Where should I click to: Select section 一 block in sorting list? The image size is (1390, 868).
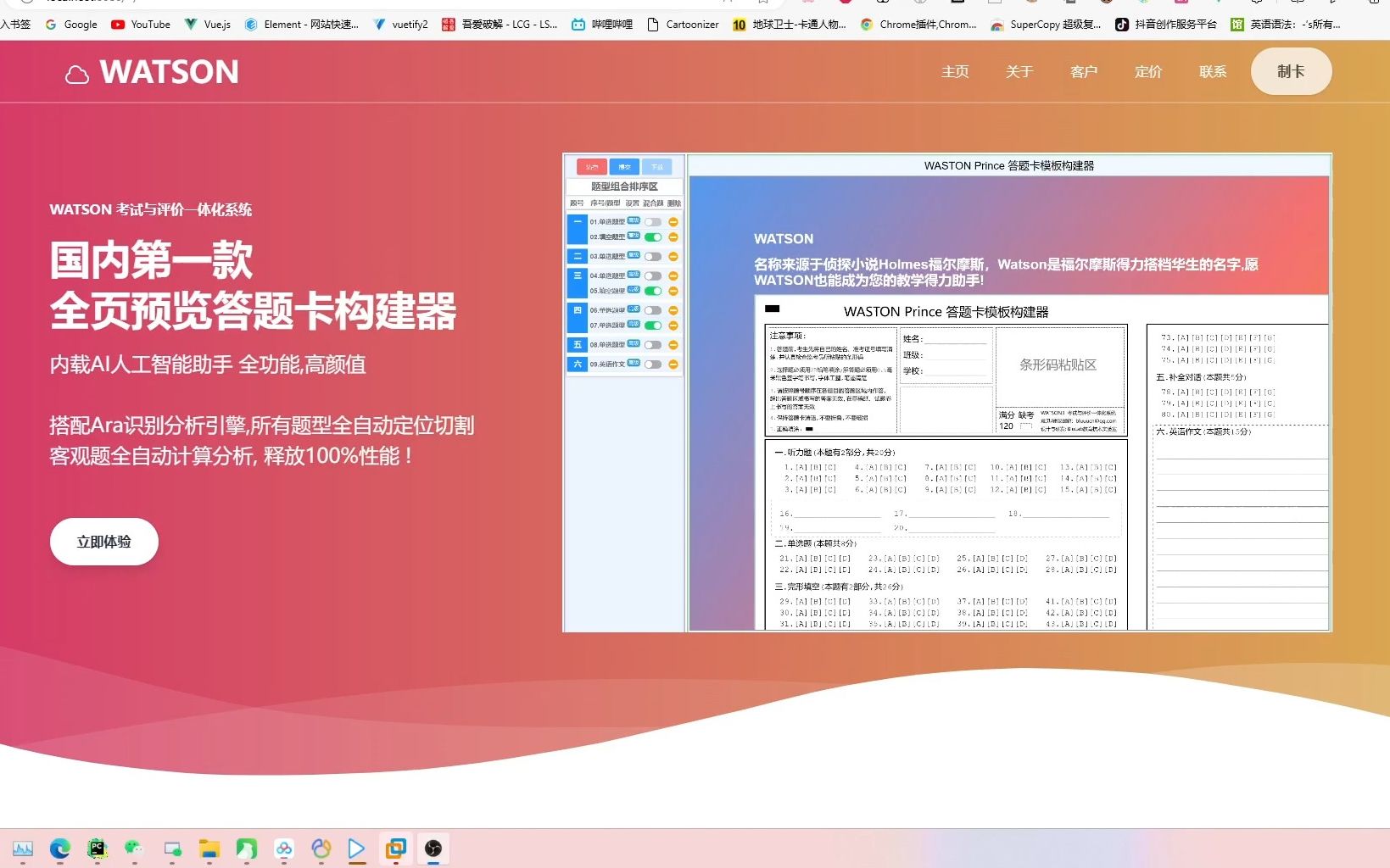point(578,230)
